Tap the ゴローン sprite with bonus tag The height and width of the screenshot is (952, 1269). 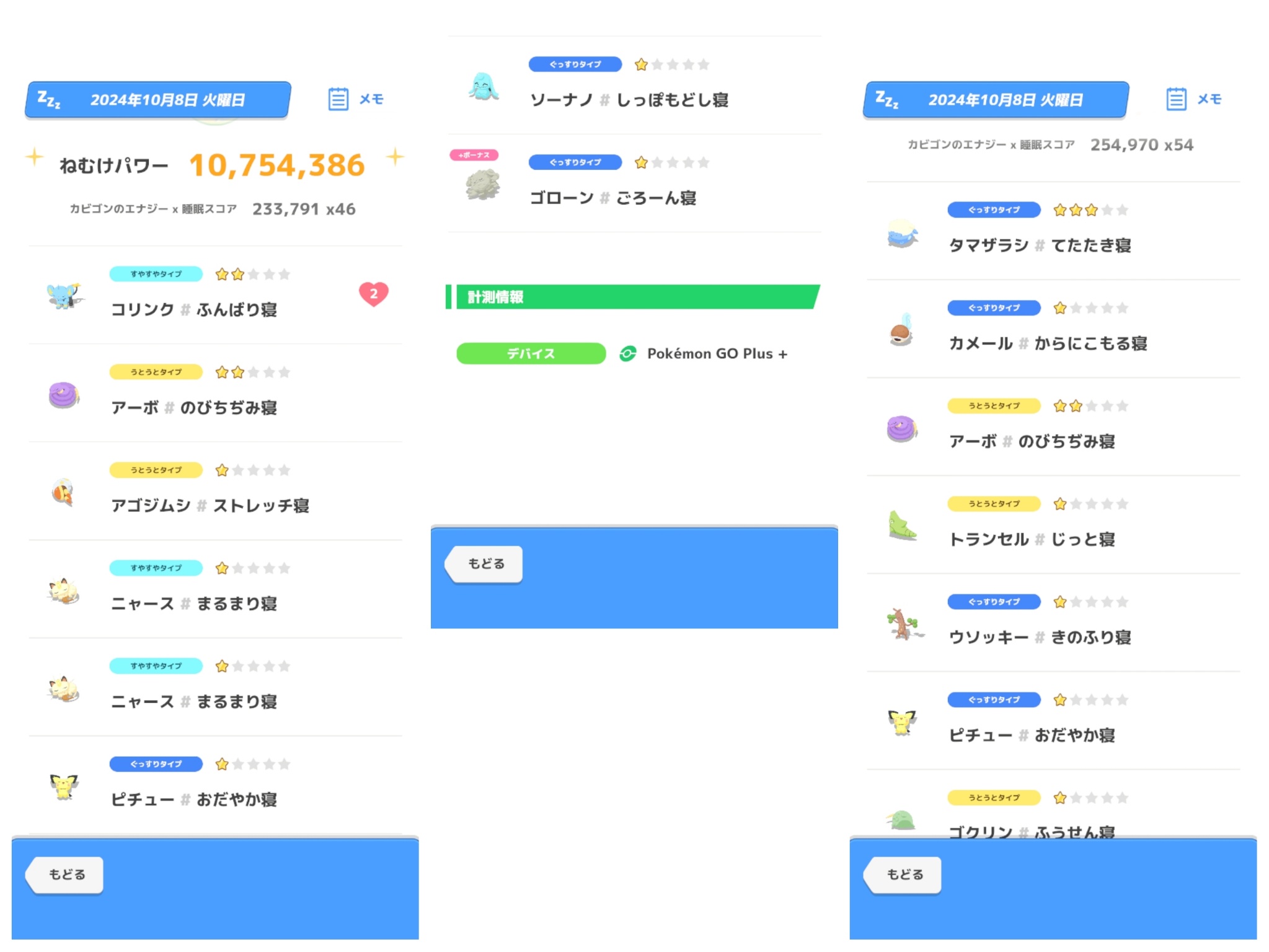click(483, 185)
